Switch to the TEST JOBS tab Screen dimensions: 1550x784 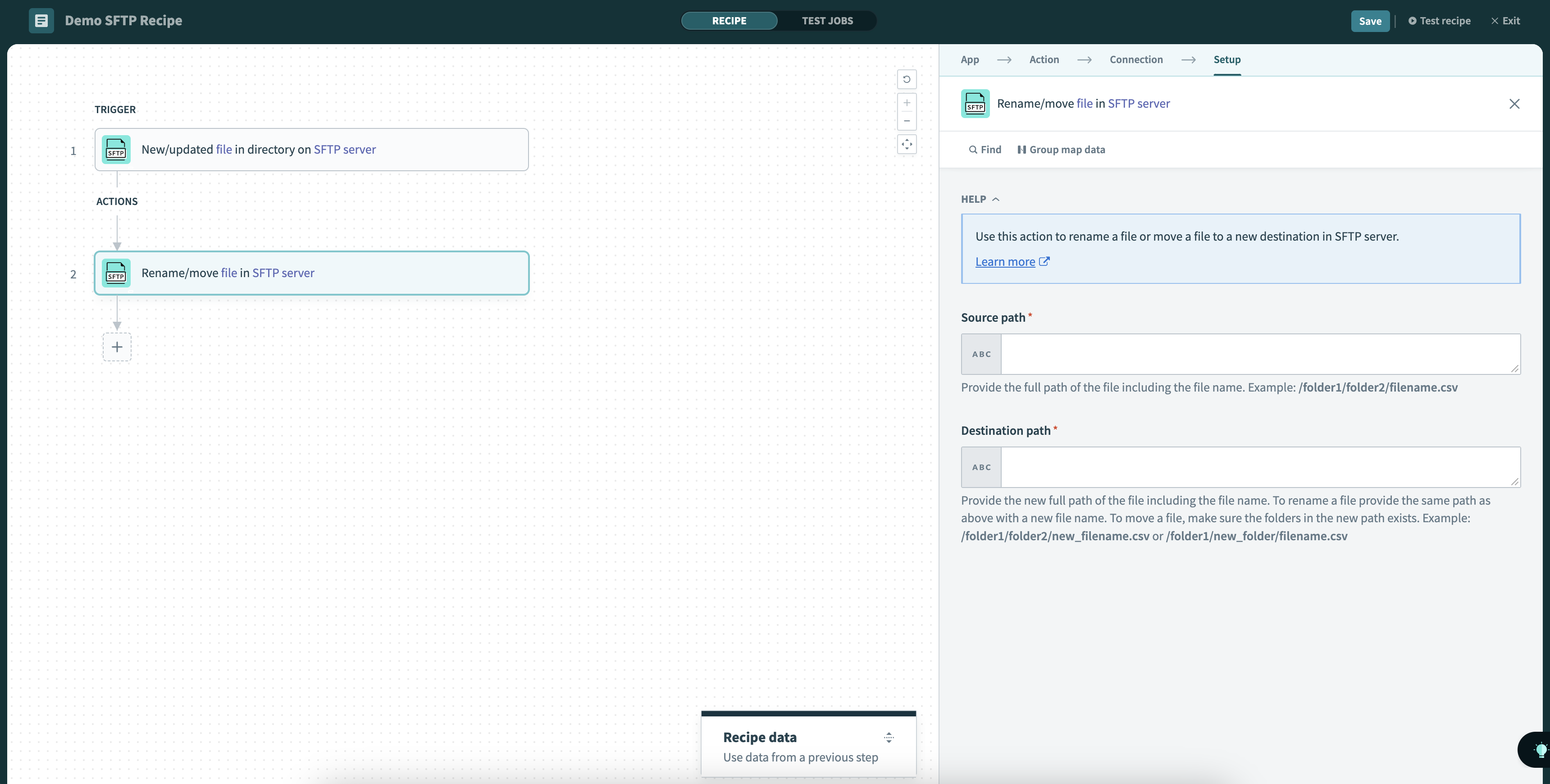coord(827,20)
